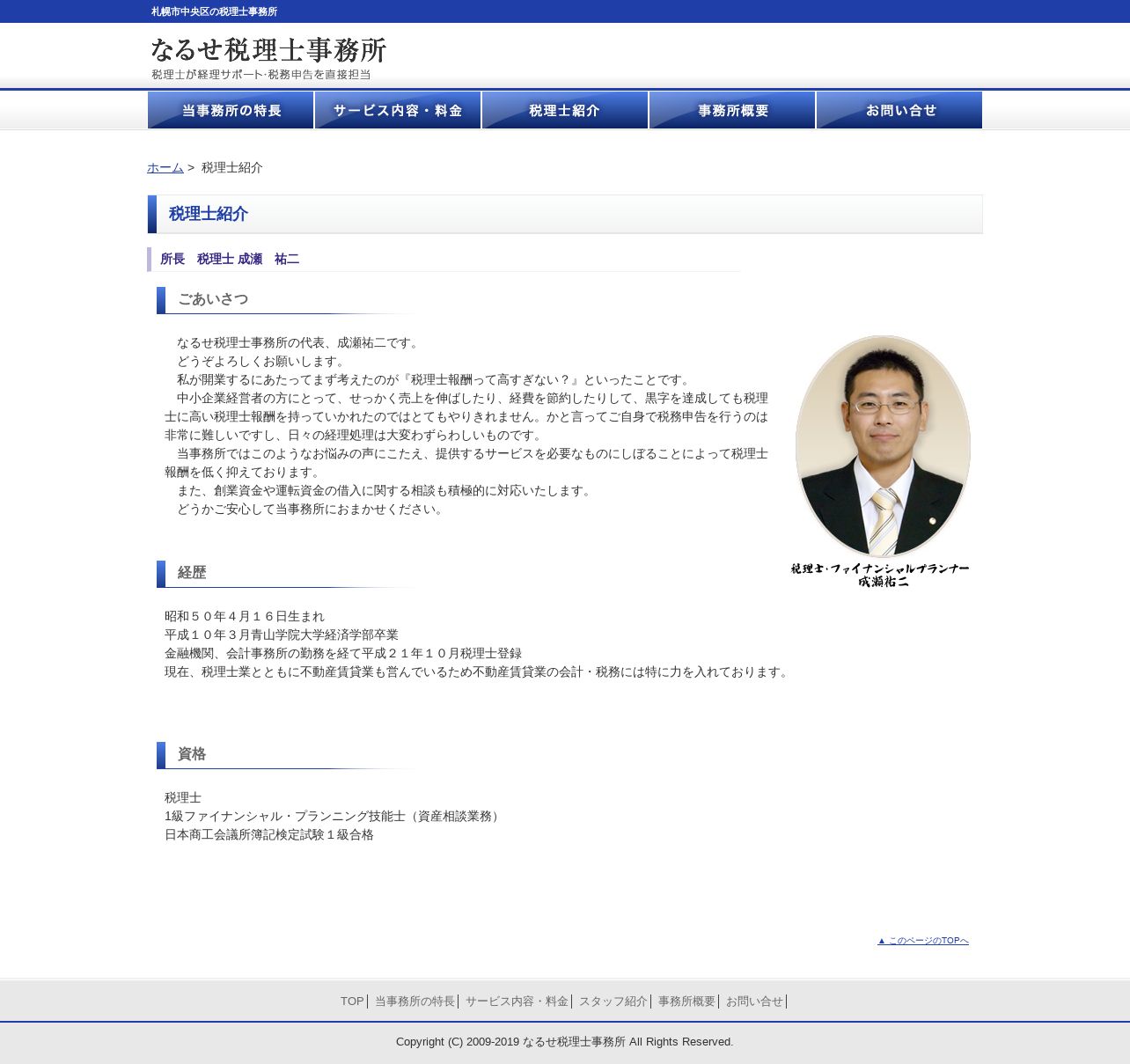
Task: Click the Copyright 2009-2019 footer text
Action: [x=564, y=1042]
